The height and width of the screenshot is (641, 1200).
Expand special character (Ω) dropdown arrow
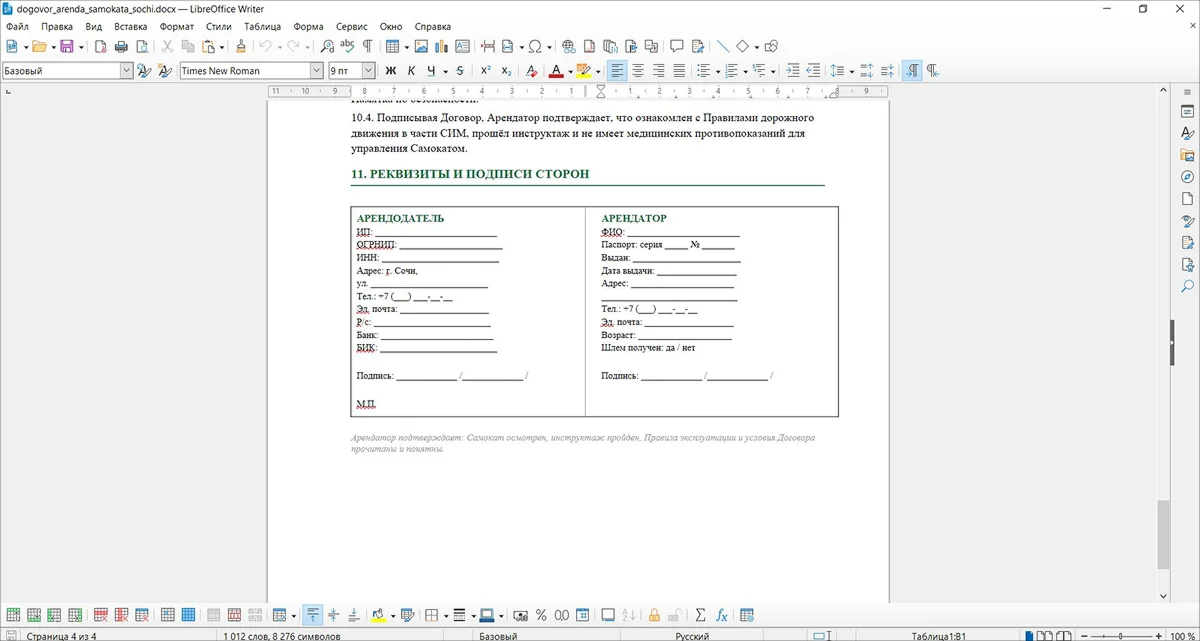[x=549, y=47]
